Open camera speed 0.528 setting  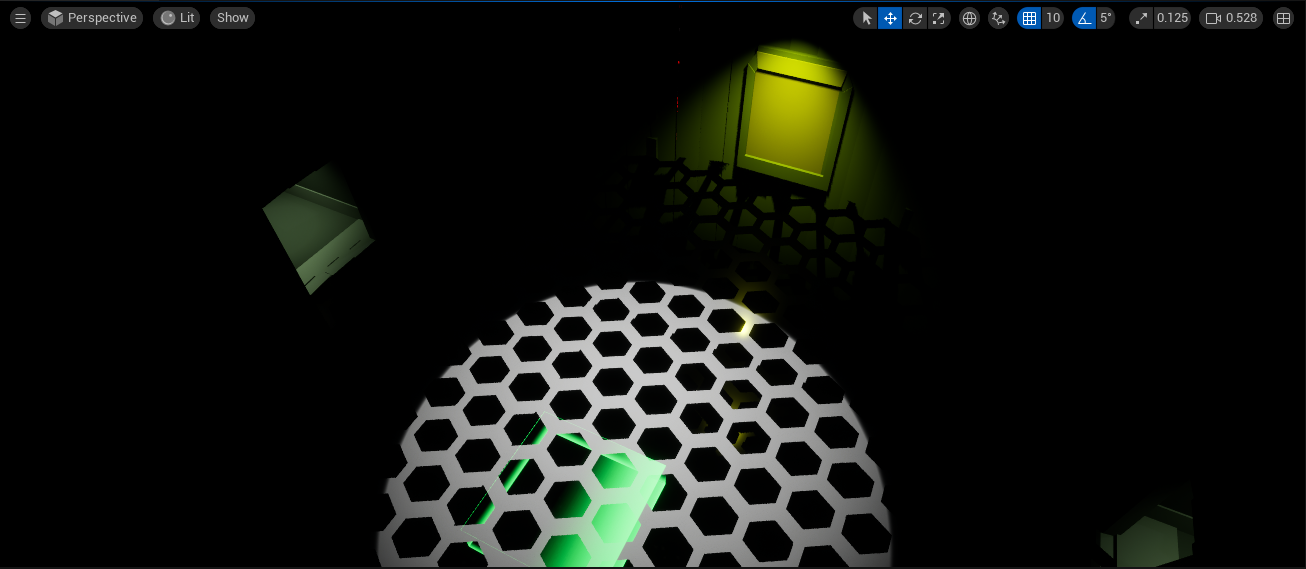[1231, 18]
